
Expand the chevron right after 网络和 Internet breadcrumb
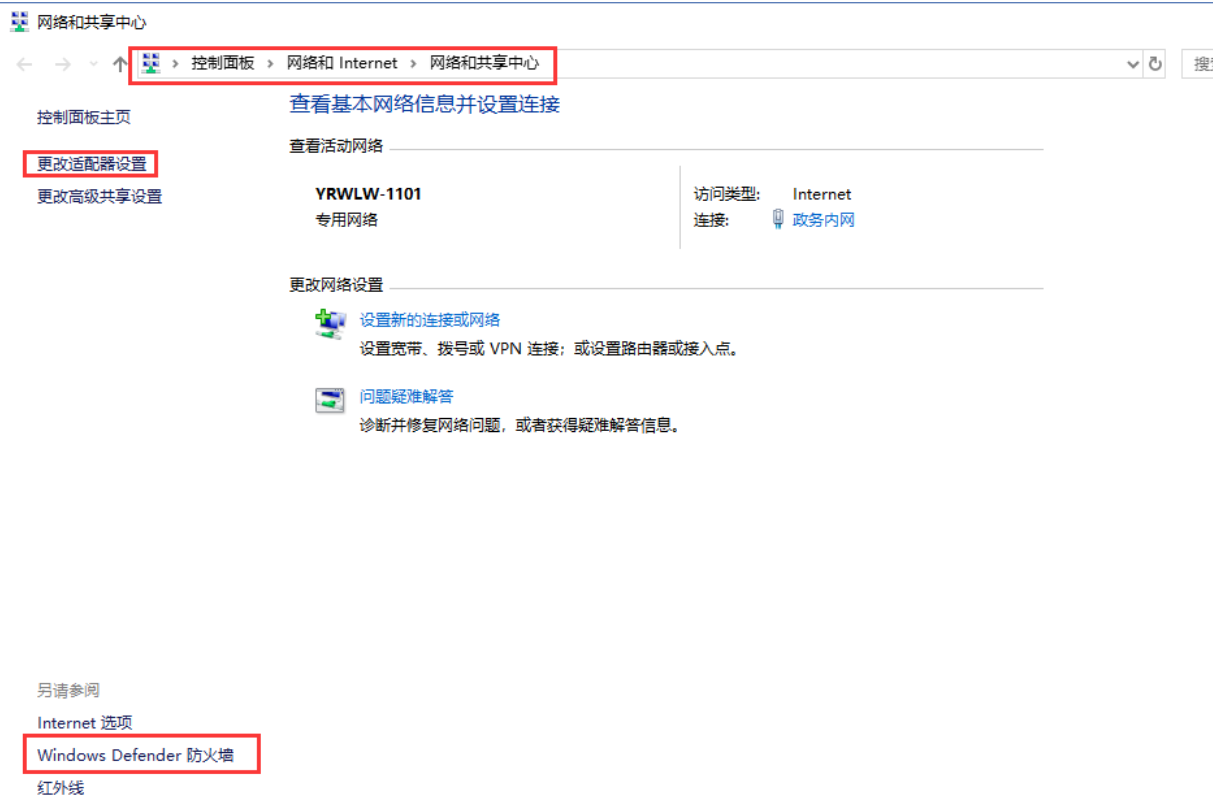point(414,63)
